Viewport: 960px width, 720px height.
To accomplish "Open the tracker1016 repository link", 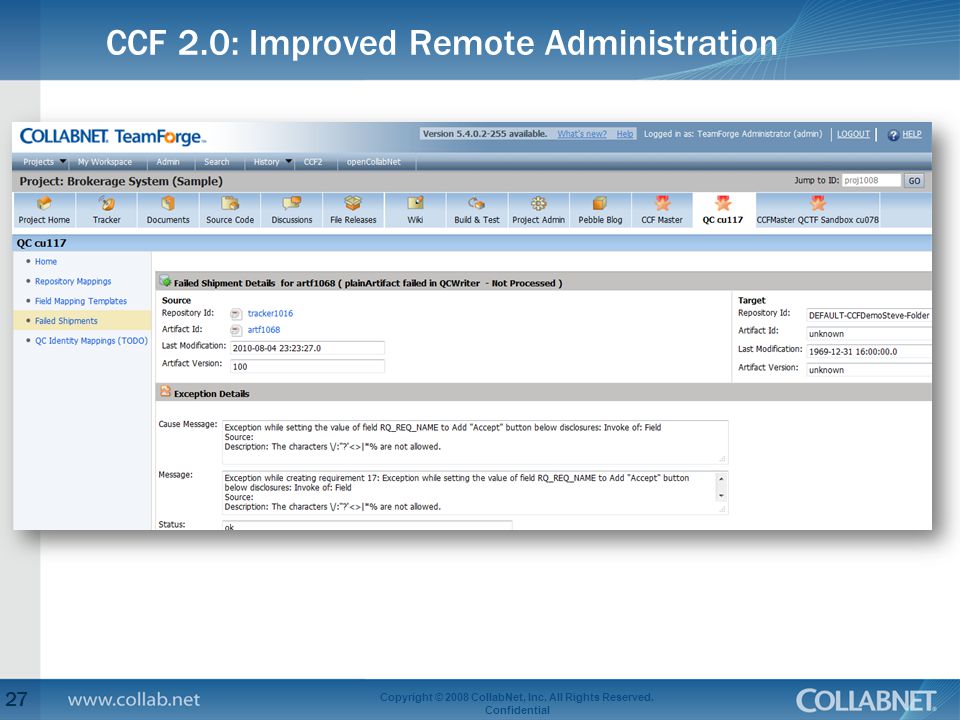I will point(270,313).
